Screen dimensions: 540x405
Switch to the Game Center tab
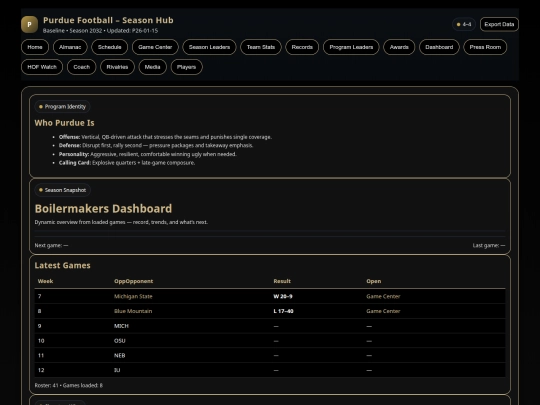click(155, 47)
